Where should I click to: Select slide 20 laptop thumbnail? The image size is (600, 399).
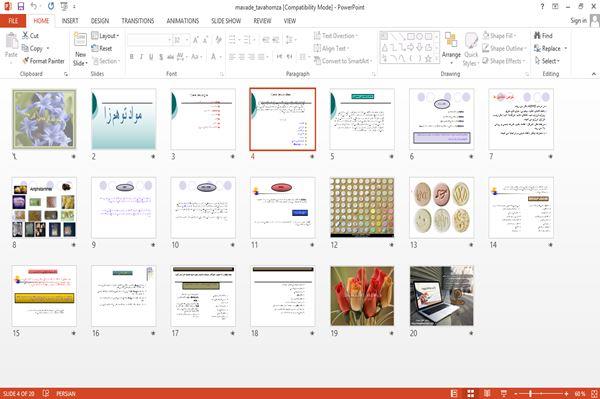click(x=442, y=296)
